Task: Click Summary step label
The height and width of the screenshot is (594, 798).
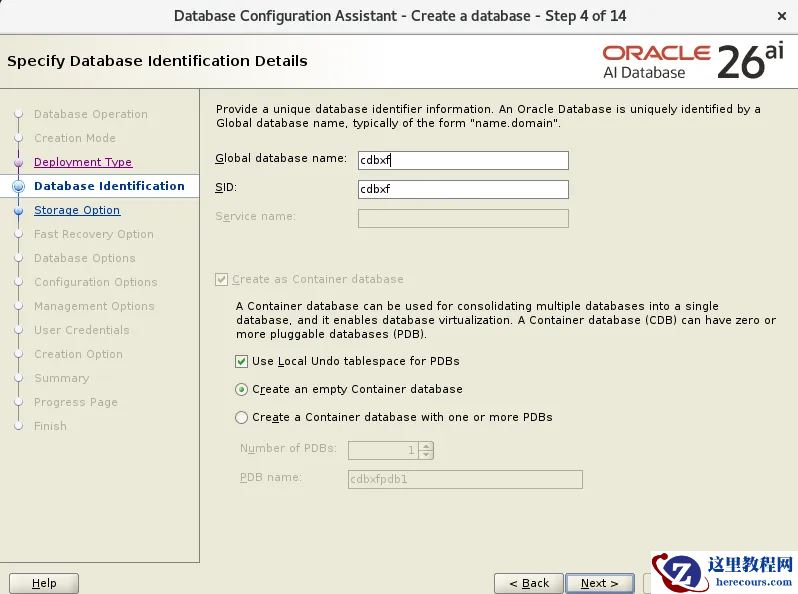Action: (62, 378)
